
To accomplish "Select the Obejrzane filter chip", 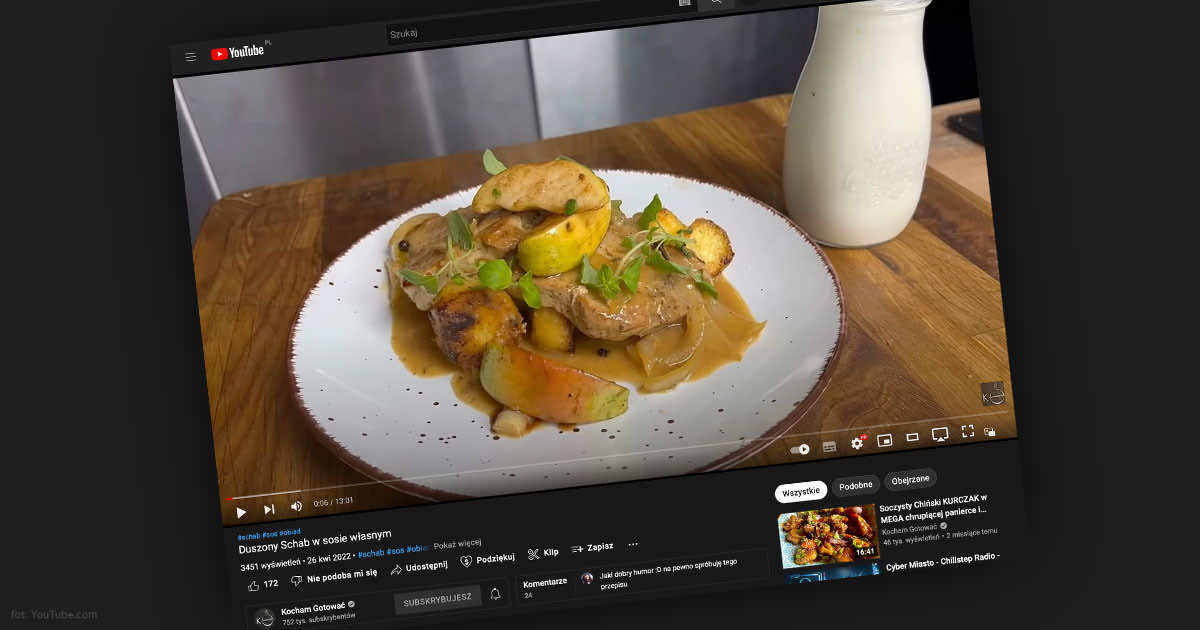I will (910, 479).
